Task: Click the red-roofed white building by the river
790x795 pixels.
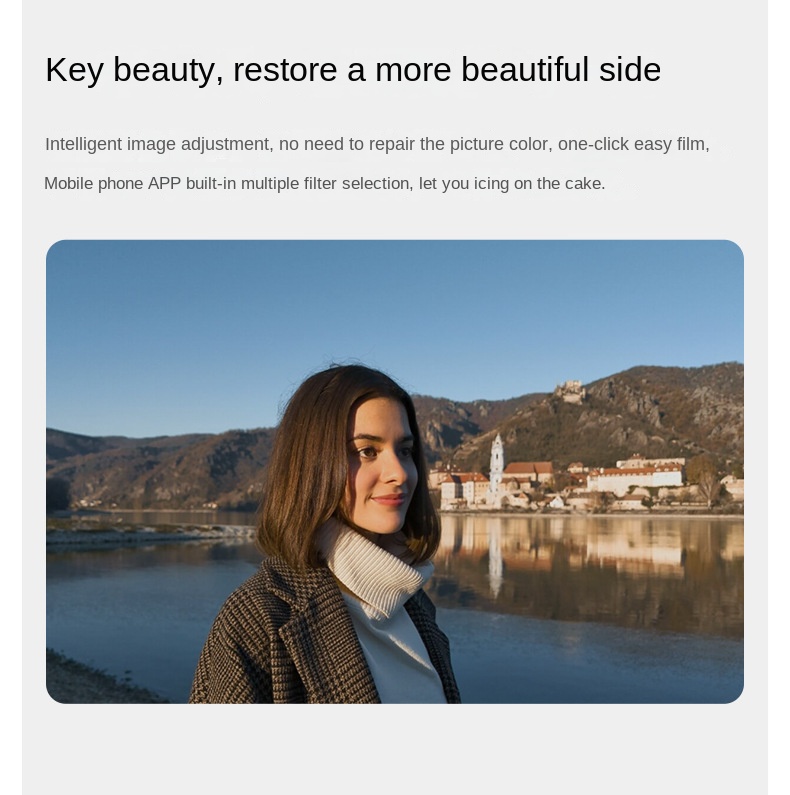Action: coord(636,477)
